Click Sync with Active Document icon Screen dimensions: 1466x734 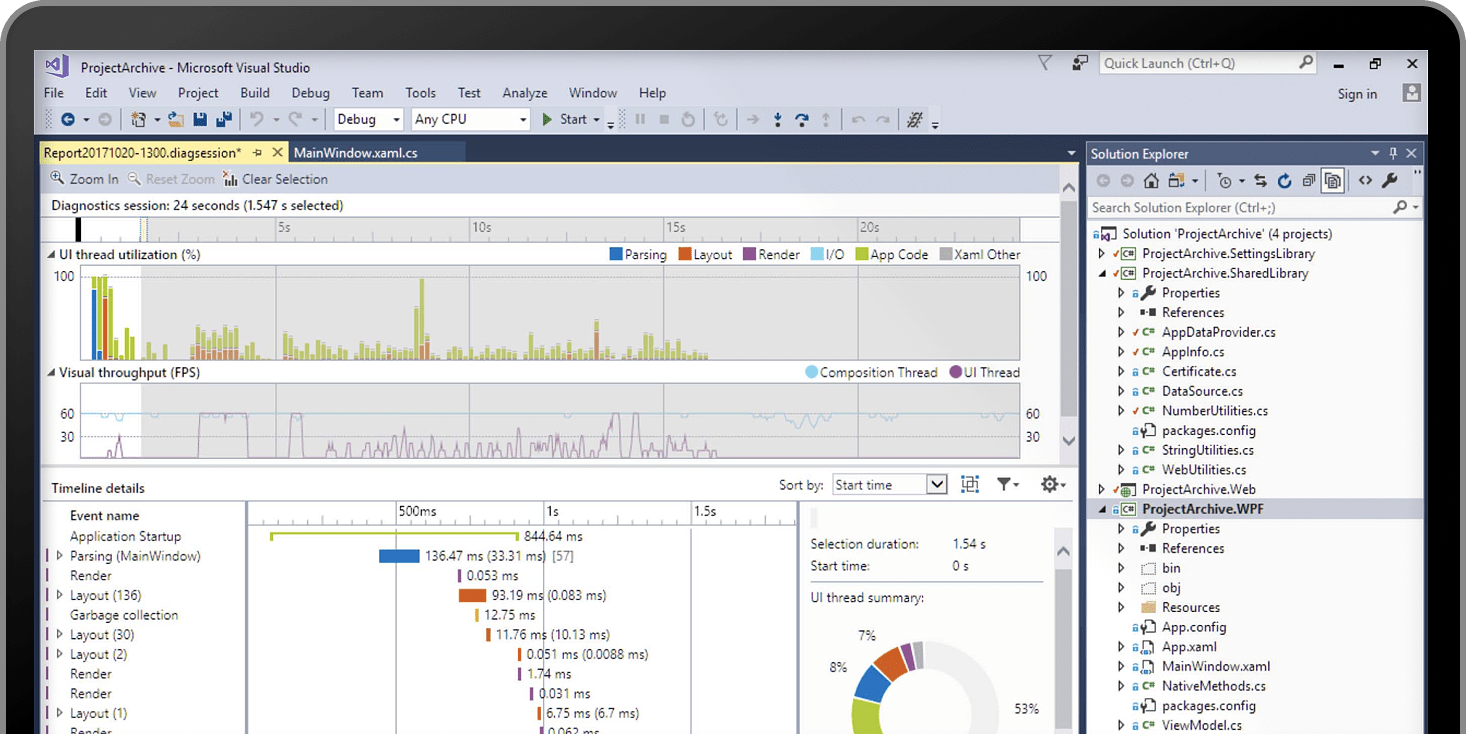click(x=1260, y=181)
